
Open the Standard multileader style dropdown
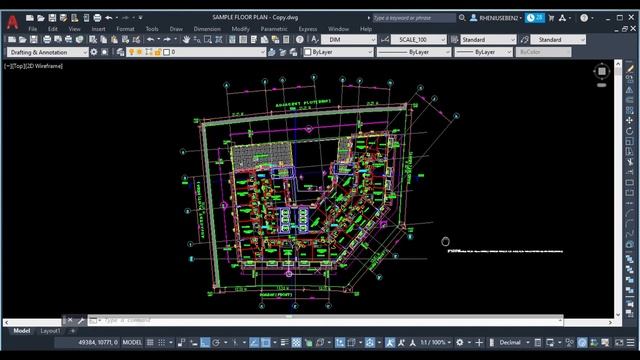tap(558, 40)
